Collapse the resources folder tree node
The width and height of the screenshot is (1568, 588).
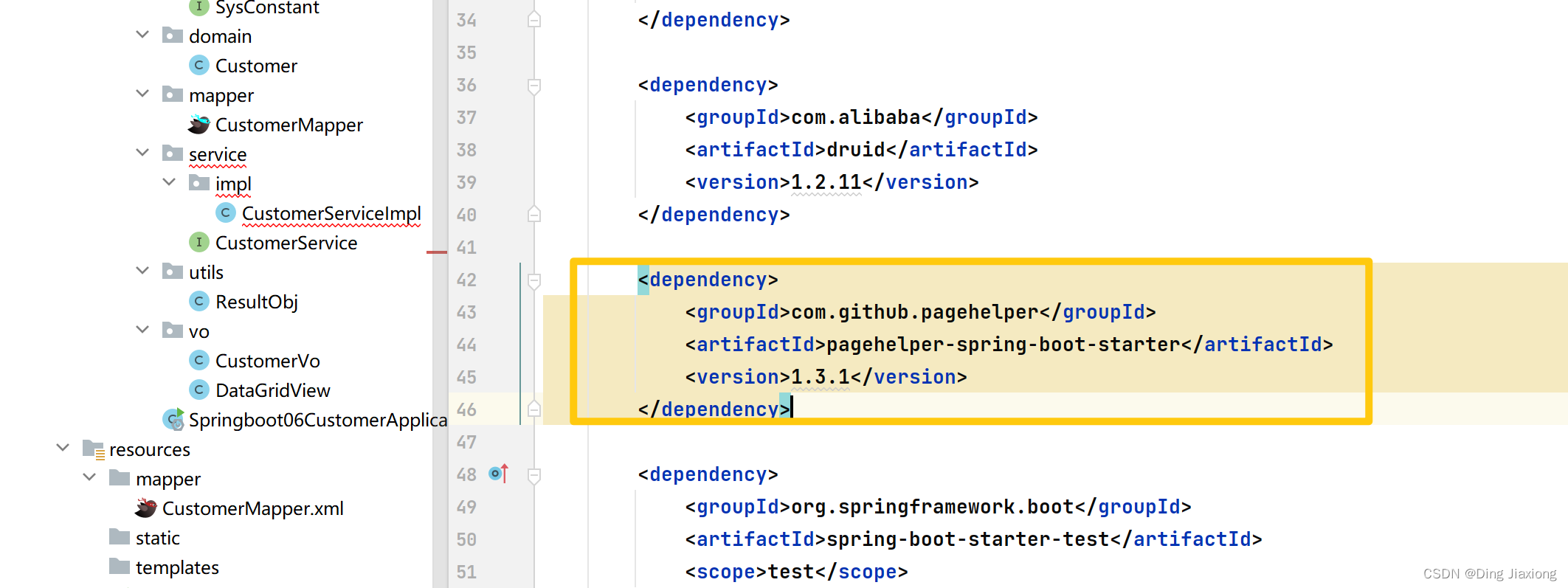[63, 449]
